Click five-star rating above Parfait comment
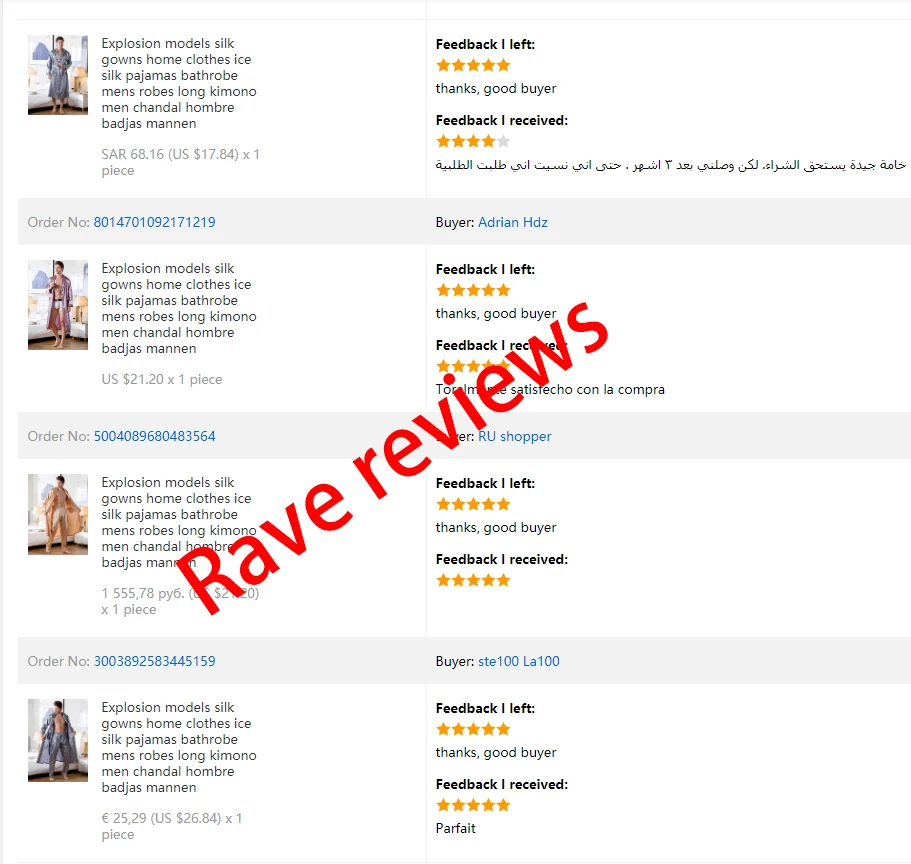Screen dimensions: 911x864 pyautogui.click(x=473, y=805)
